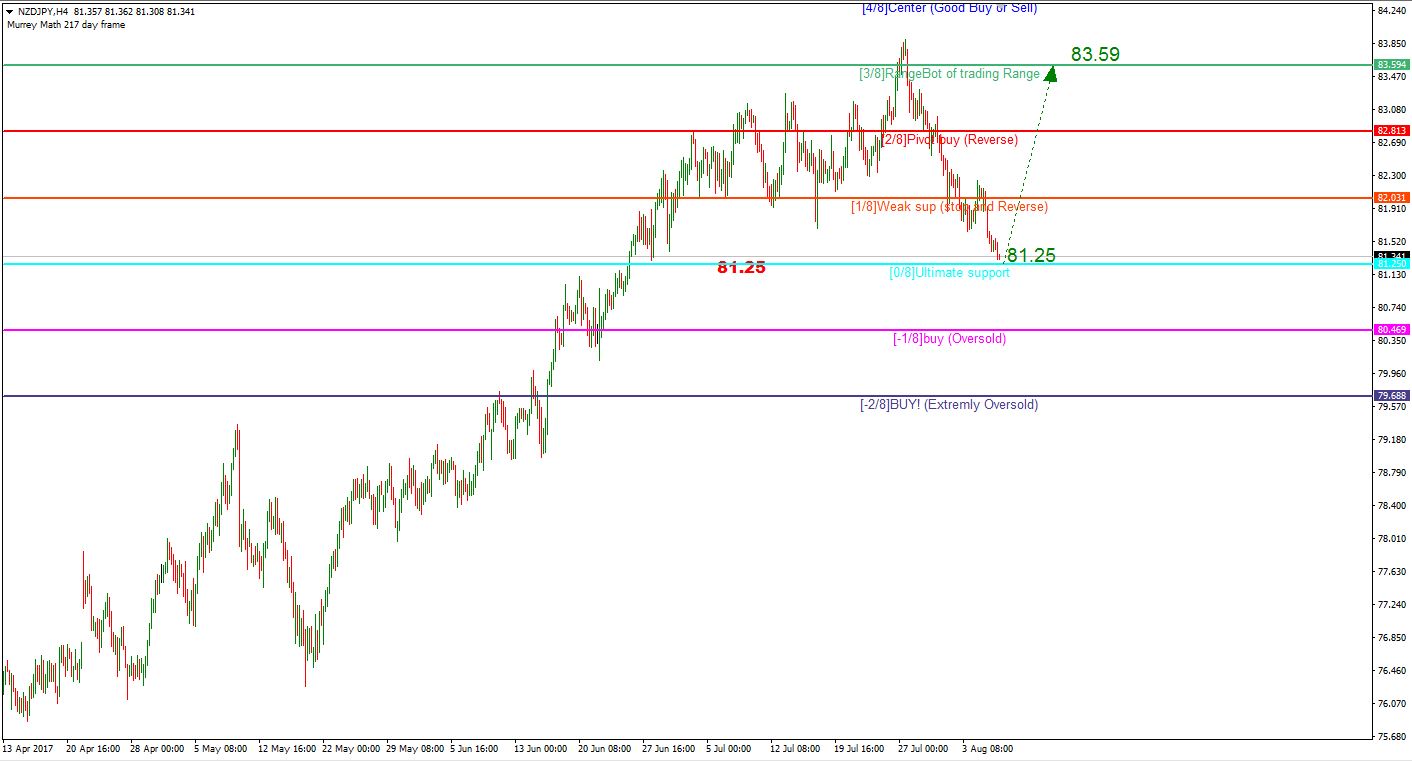Click the green arrowhead near 83.59
This screenshot has width=1412, height=761.
1050,72
